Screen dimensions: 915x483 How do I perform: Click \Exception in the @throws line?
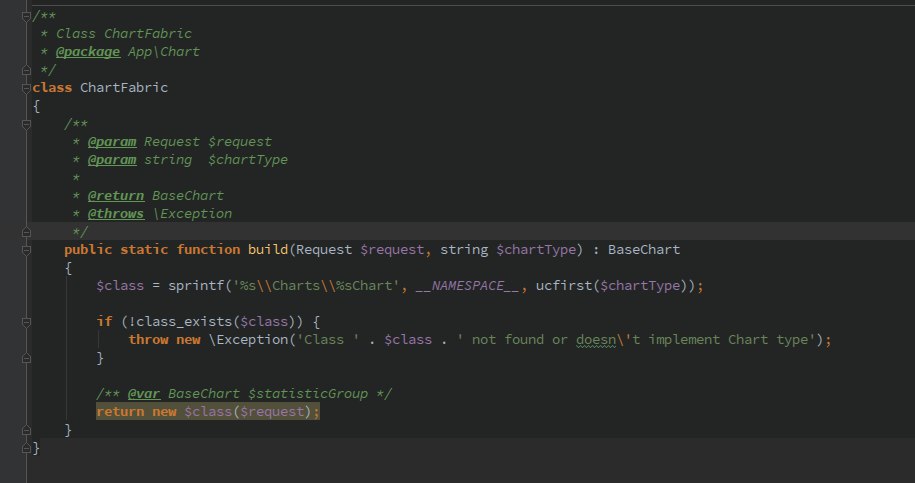click(192, 214)
